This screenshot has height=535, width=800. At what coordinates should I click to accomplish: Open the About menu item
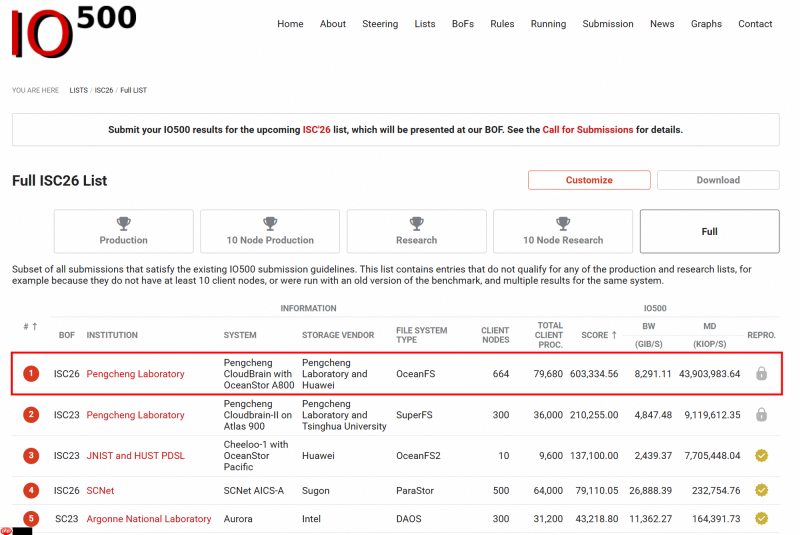(x=333, y=24)
